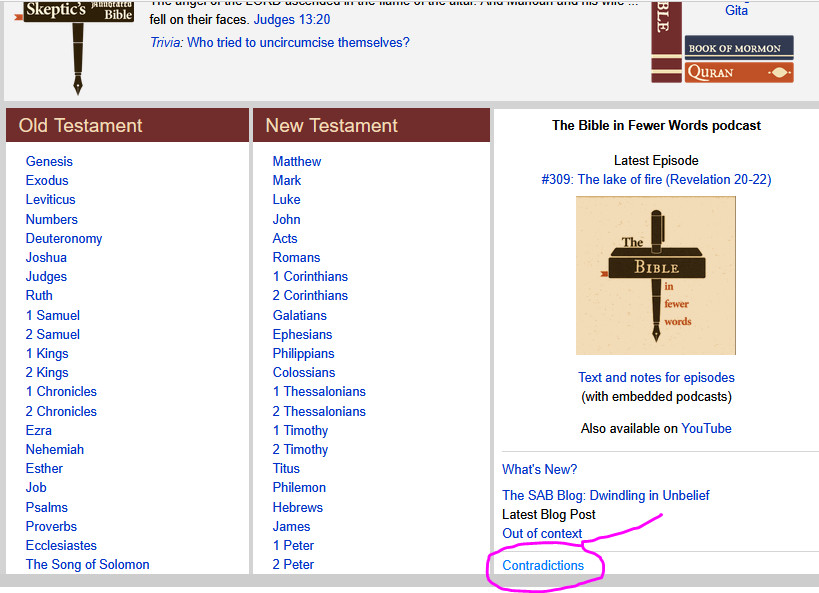Go to 1 Timothy
The height and width of the screenshot is (593, 819).
pyautogui.click(x=300, y=431)
